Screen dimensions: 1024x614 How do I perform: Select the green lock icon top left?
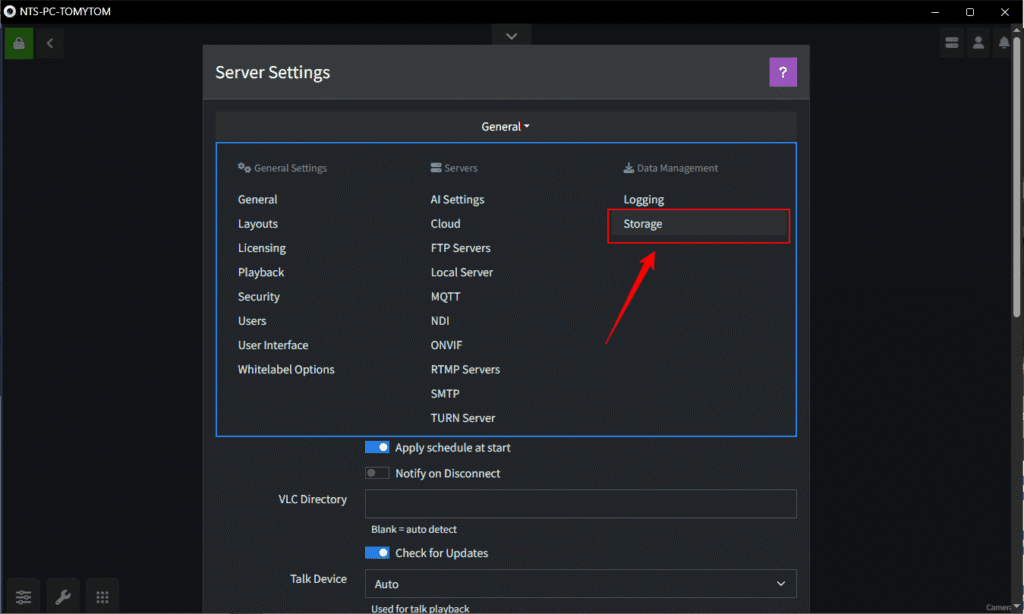[x=18, y=43]
